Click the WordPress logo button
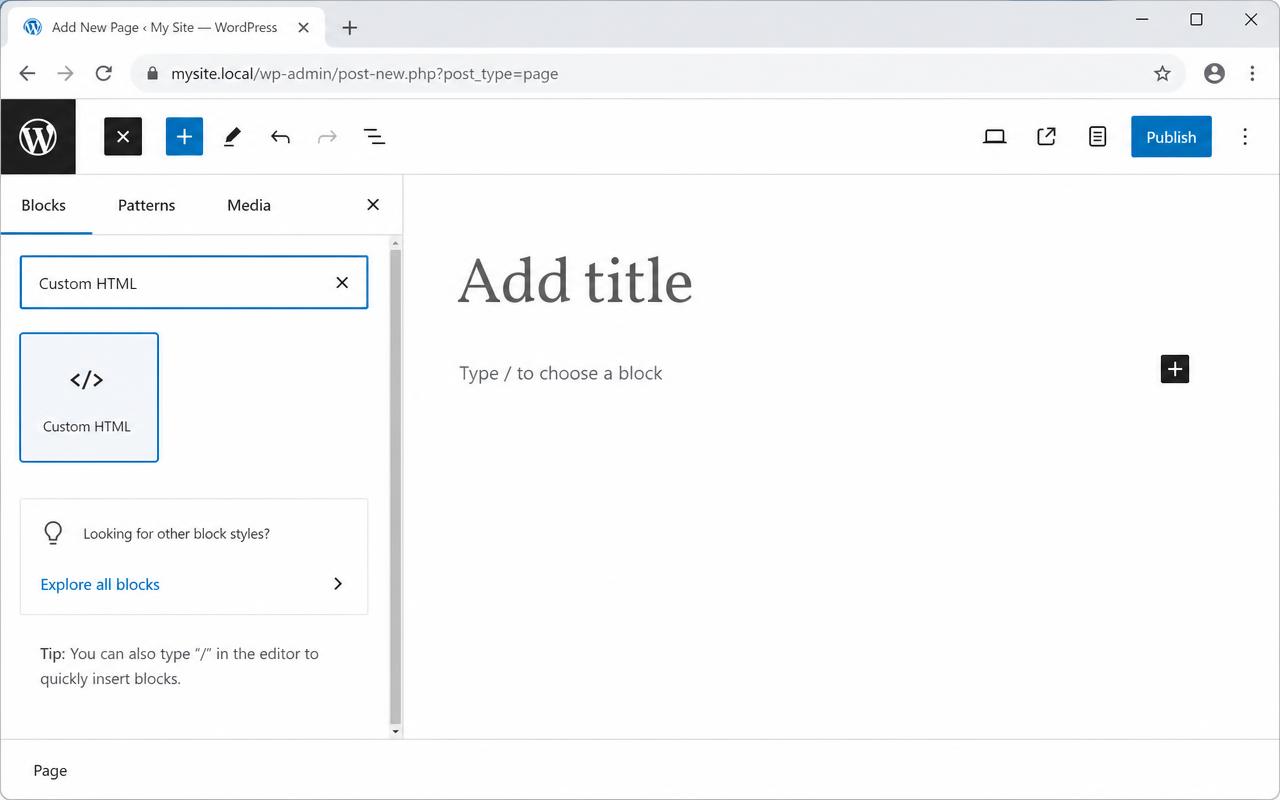This screenshot has height=800, width=1280. click(38, 137)
